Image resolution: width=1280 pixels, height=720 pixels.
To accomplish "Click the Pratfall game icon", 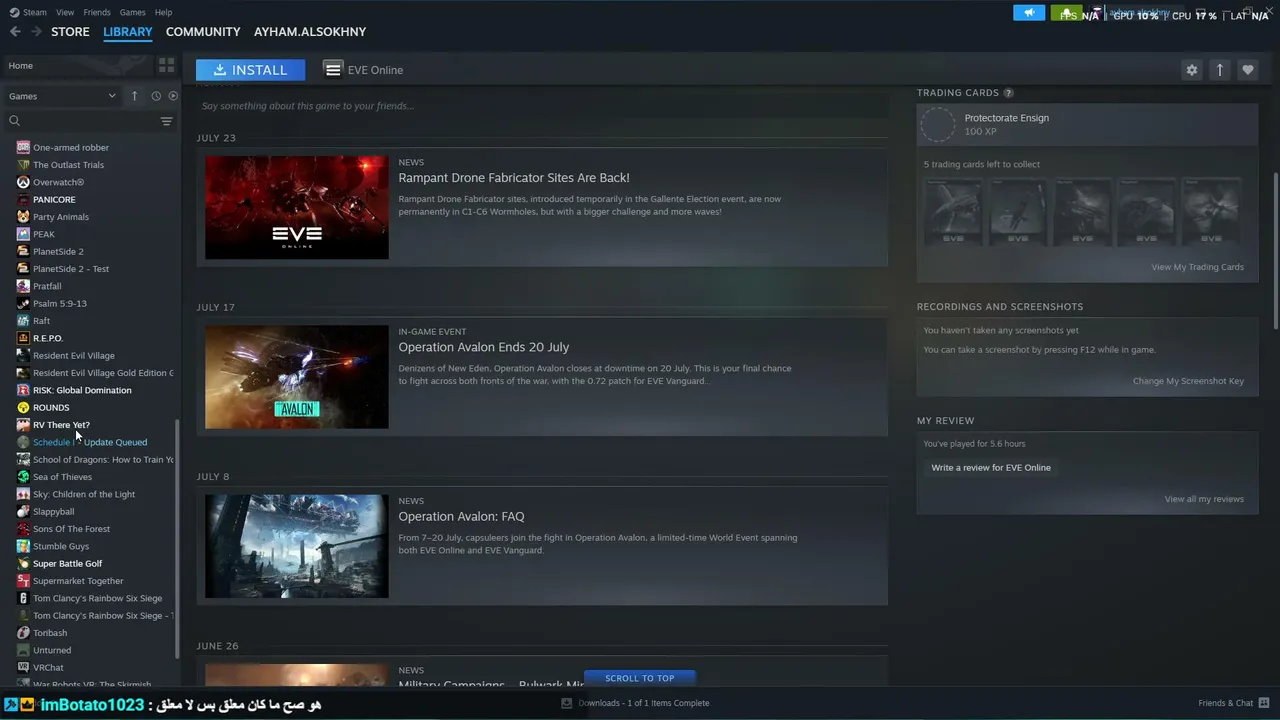I will pos(23,286).
